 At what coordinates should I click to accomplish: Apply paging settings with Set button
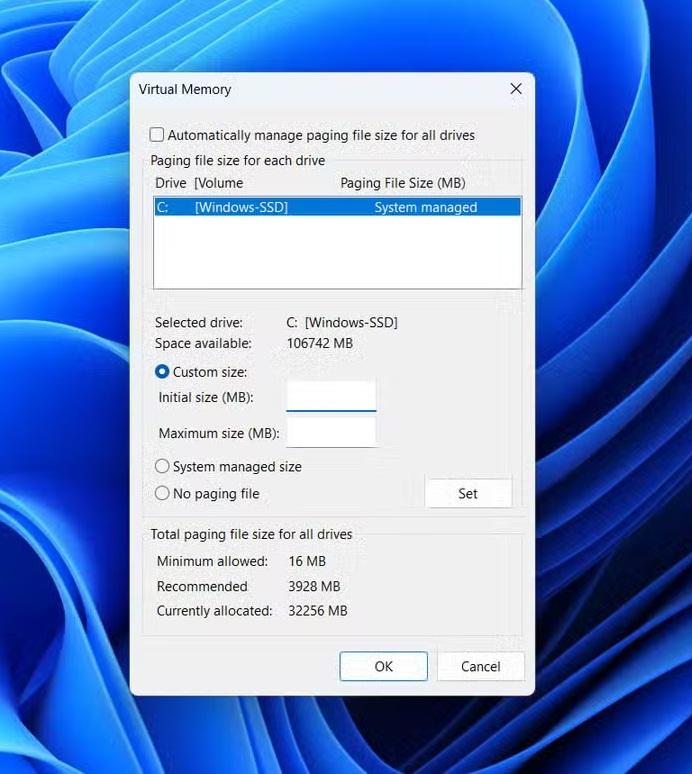coord(468,493)
